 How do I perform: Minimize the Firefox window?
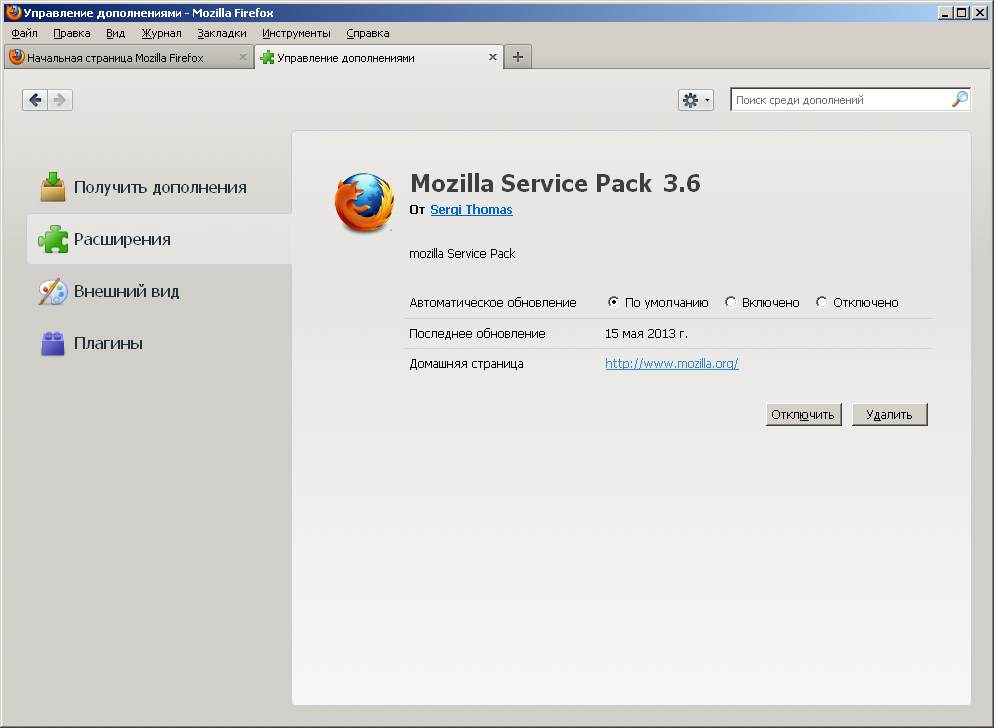[x=946, y=13]
